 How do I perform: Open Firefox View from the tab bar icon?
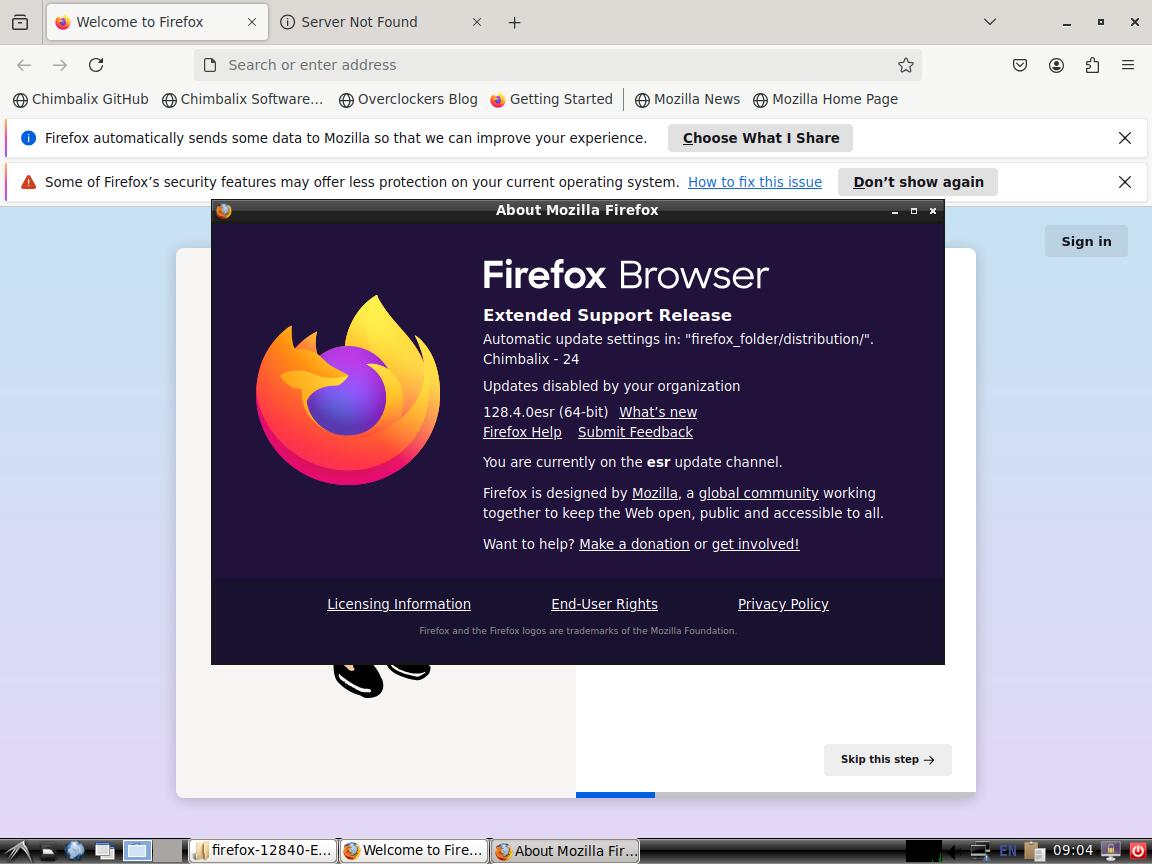tap(21, 22)
